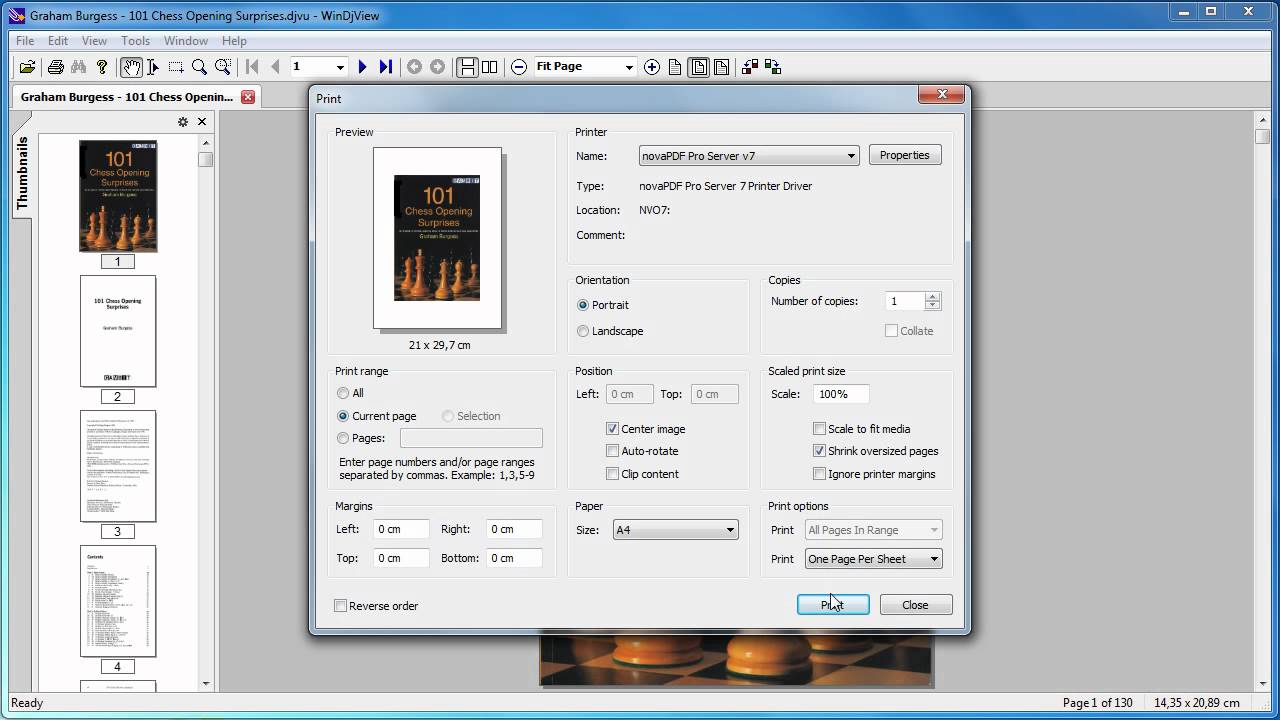Open the View menu
Image resolution: width=1280 pixels, height=720 pixels.
[94, 41]
